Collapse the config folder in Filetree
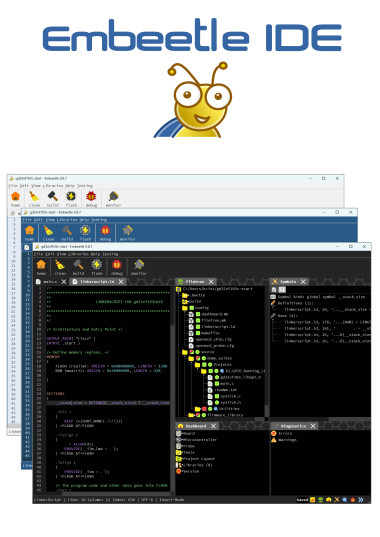 [185, 308]
